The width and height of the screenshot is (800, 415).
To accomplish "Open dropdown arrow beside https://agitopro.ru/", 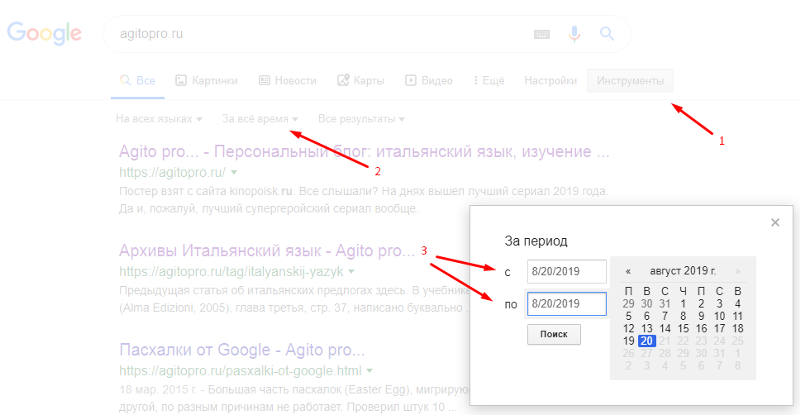I will 234,173.
